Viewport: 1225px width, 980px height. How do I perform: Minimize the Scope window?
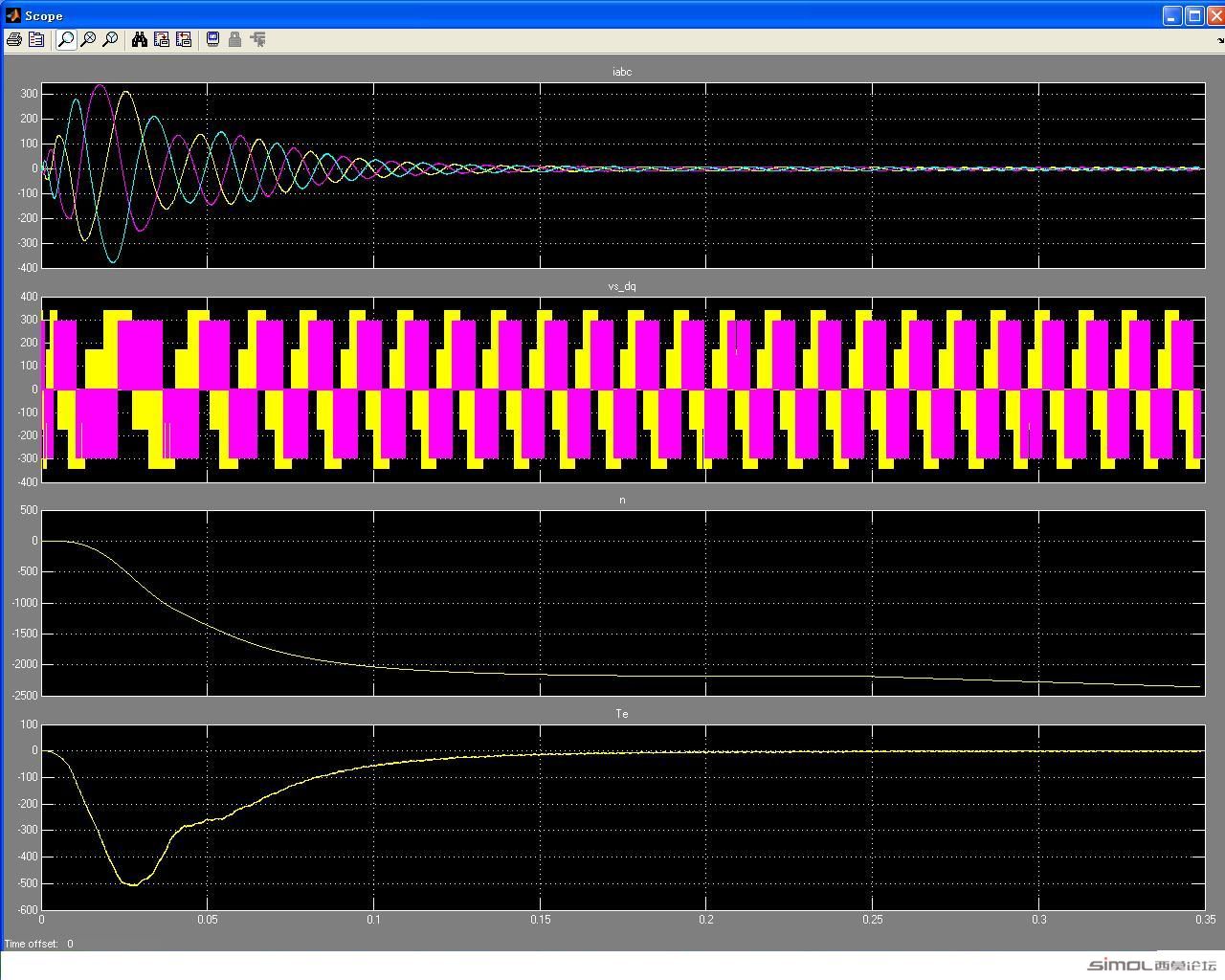1172,15
